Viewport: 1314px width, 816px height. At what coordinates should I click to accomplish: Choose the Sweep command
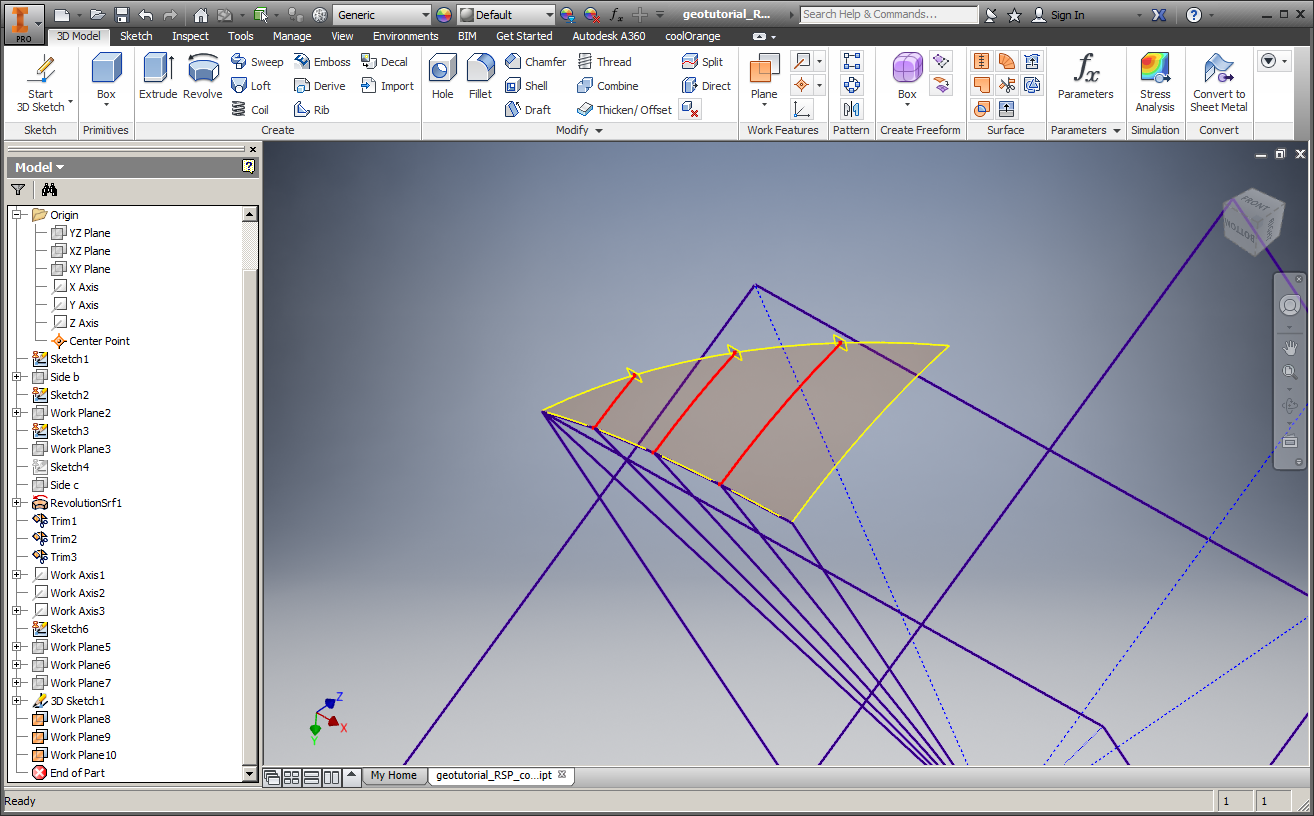click(257, 62)
